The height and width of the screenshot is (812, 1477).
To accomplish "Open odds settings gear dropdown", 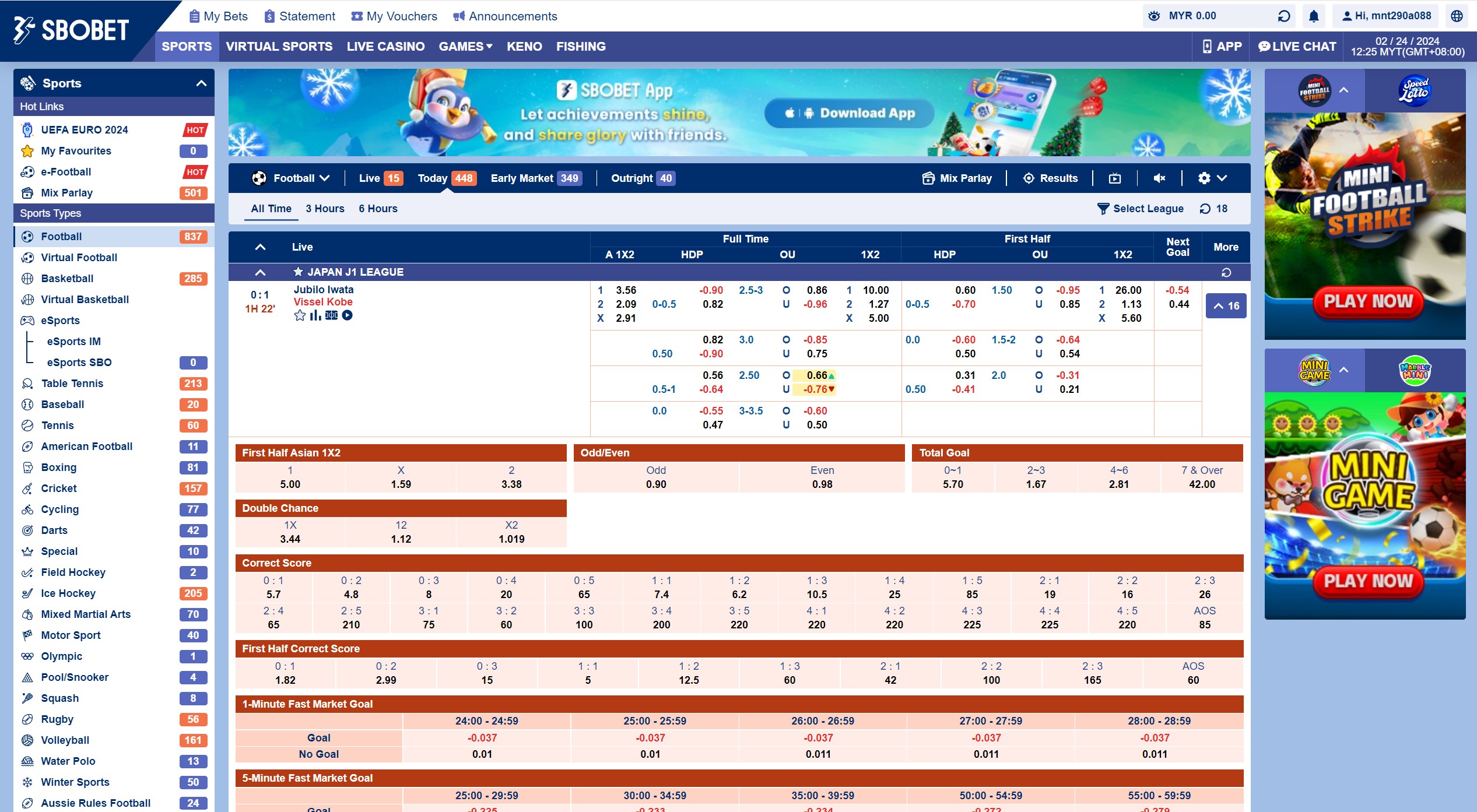I will (1212, 178).
